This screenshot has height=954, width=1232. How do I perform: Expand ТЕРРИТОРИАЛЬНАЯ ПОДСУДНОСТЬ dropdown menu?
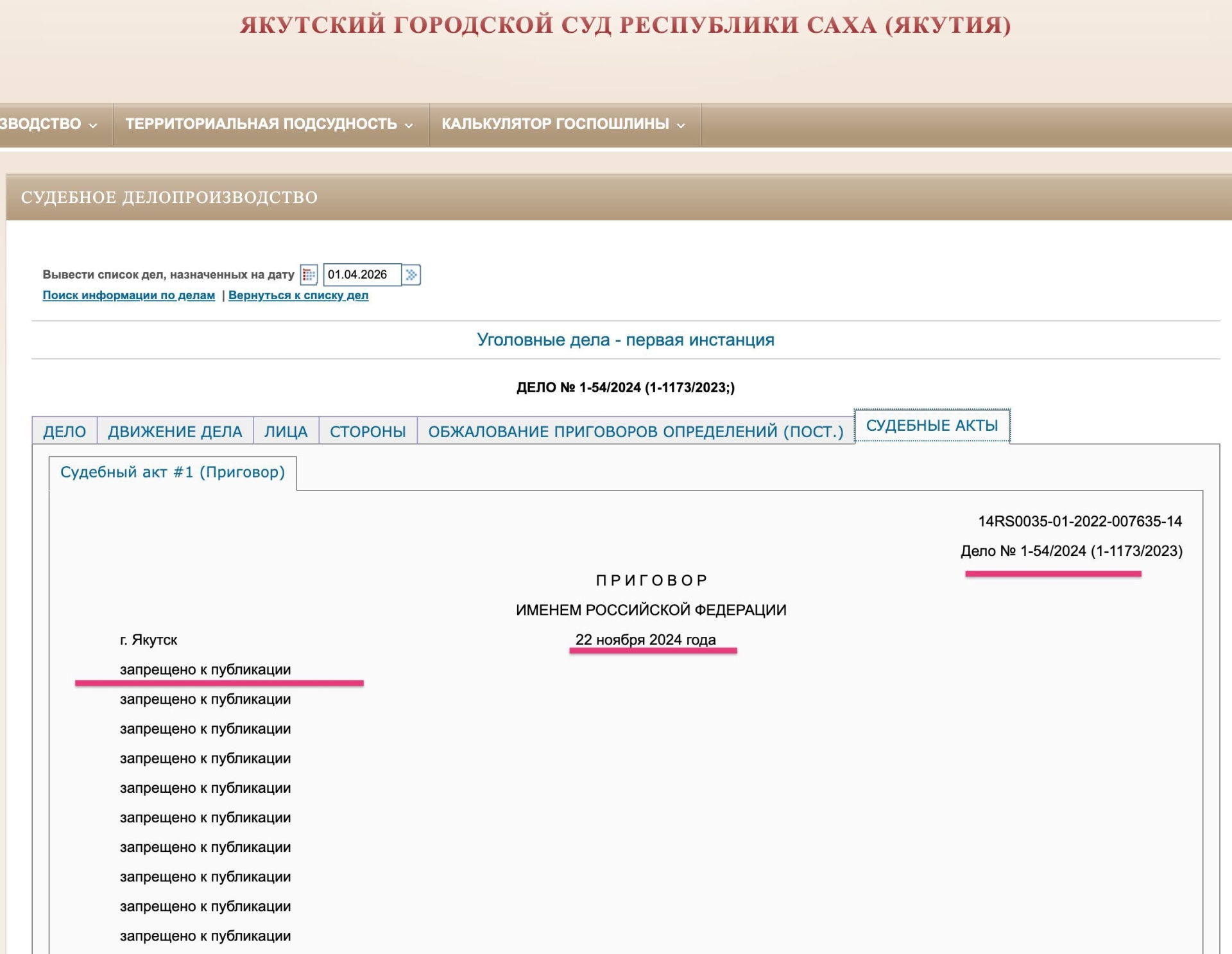[269, 124]
